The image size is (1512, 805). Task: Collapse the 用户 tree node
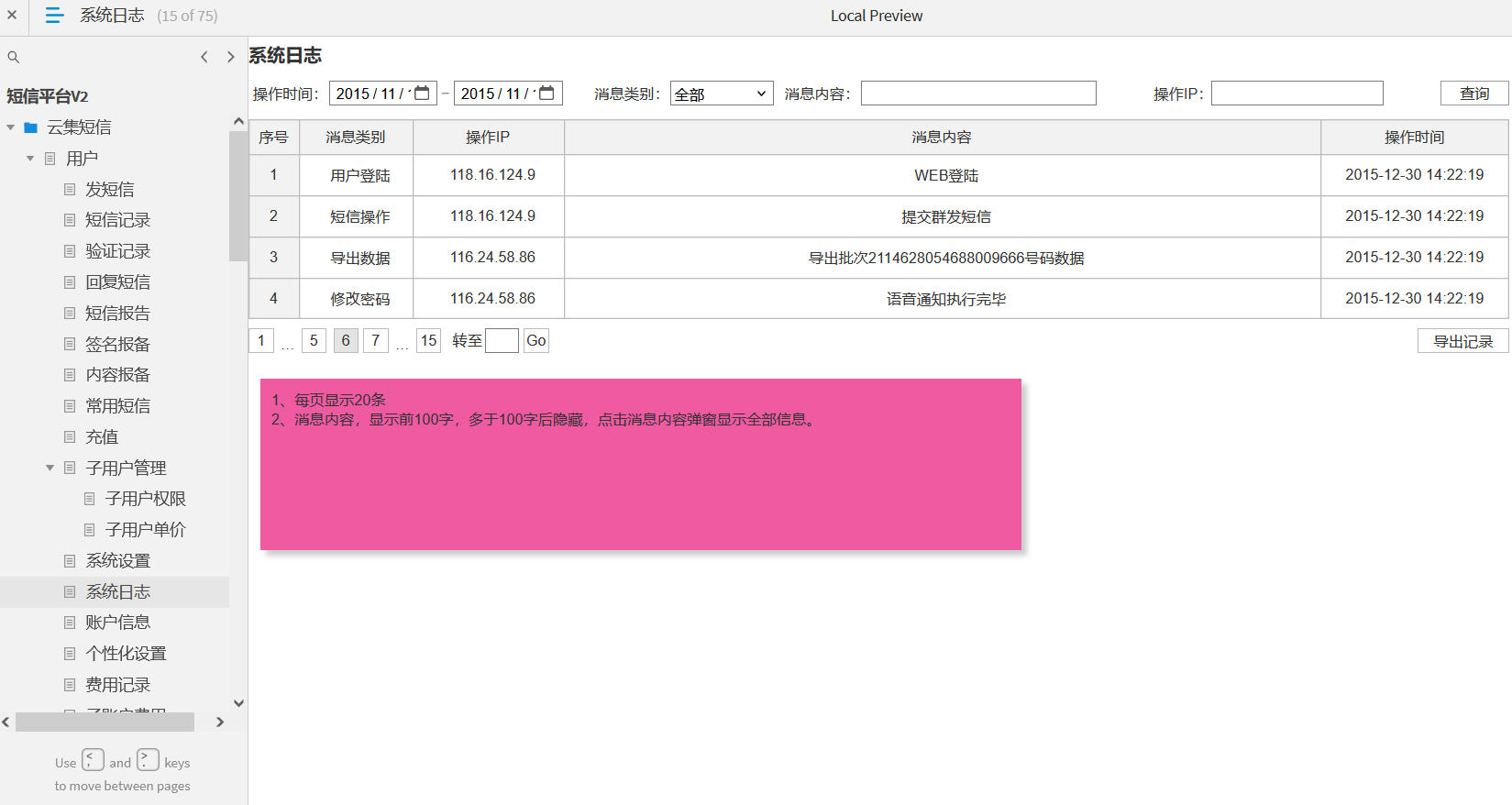(30, 159)
